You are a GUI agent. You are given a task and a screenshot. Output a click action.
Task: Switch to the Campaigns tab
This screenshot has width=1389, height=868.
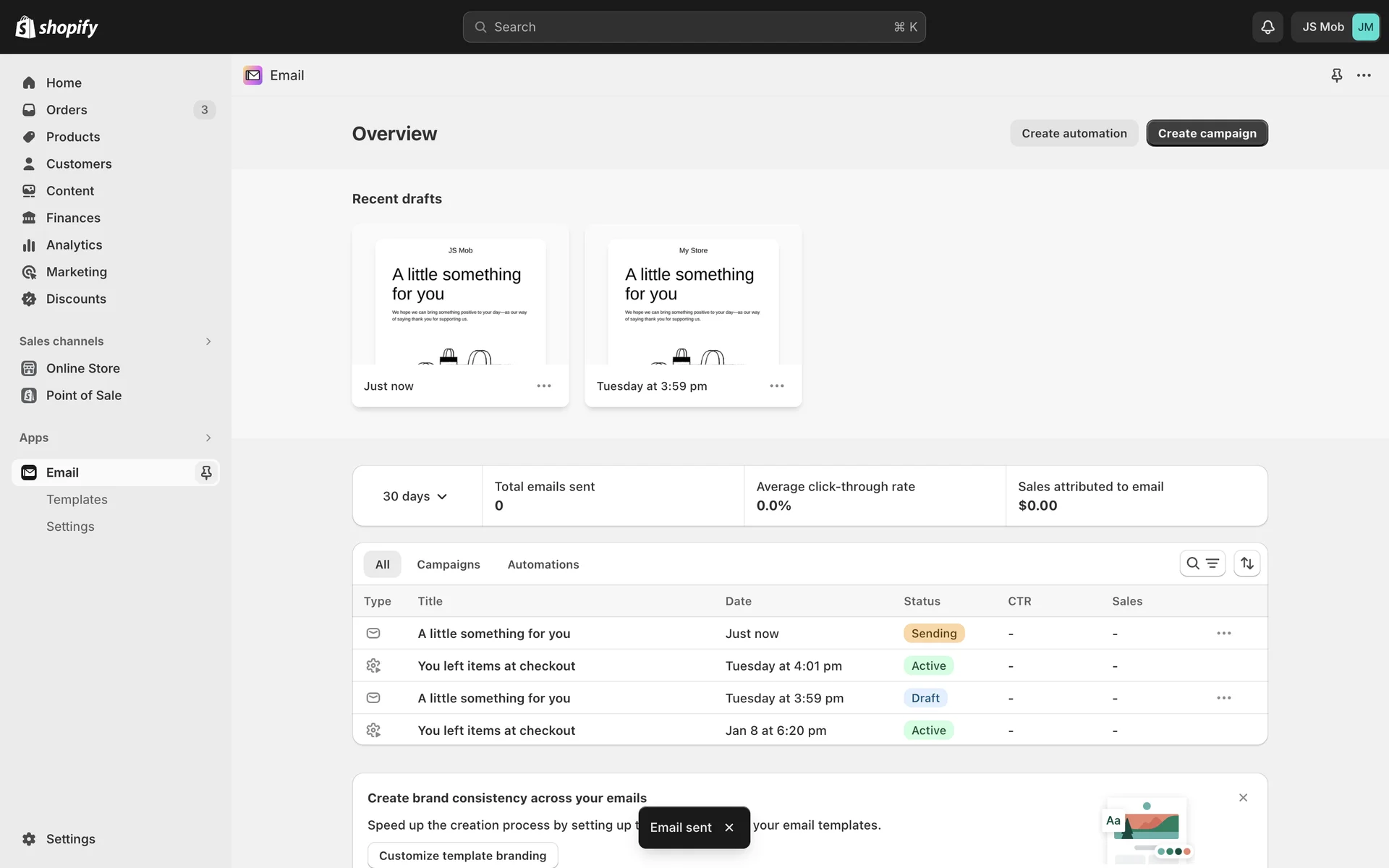click(x=448, y=564)
